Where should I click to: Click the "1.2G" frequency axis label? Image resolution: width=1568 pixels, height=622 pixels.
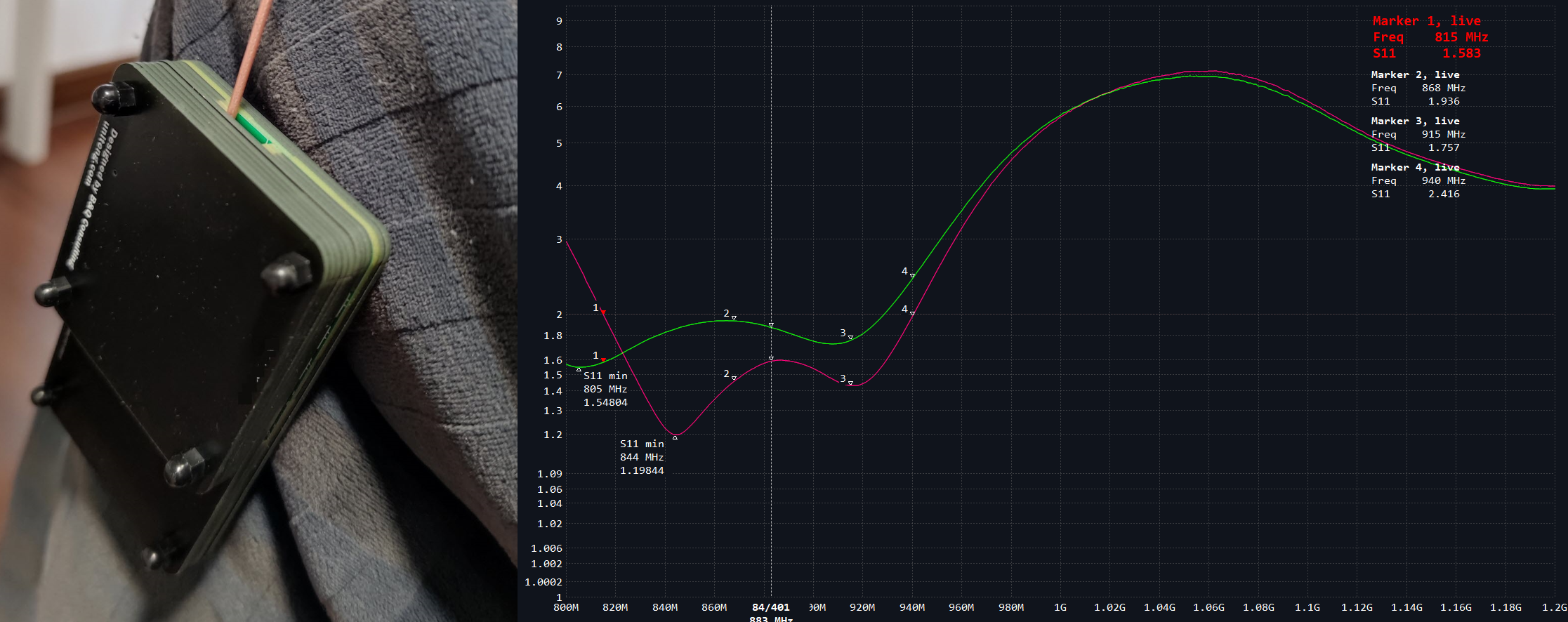[x=1555, y=607]
